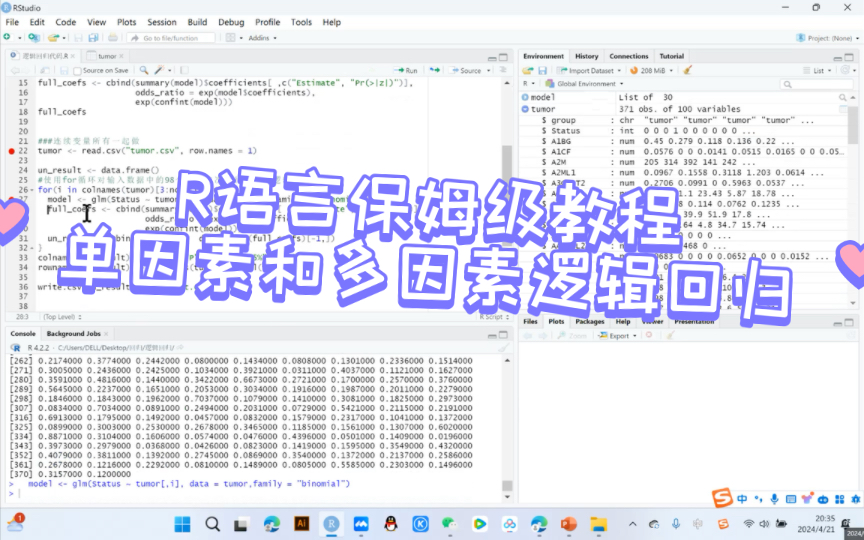The height and width of the screenshot is (540, 864).
Task: Maximize the Environment pane
Action: click(849, 57)
